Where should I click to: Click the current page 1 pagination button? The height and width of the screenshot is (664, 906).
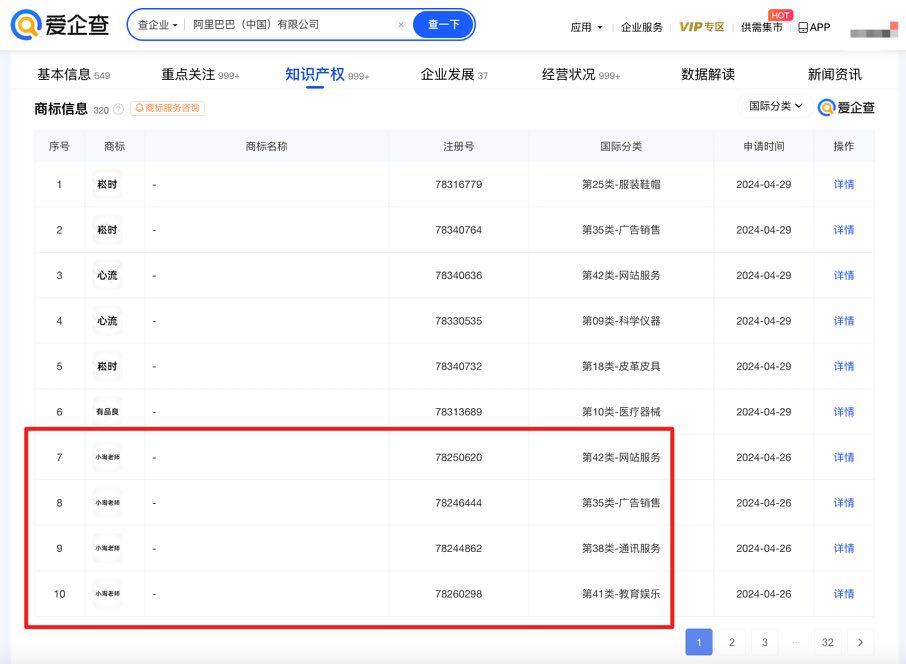point(699,642)
